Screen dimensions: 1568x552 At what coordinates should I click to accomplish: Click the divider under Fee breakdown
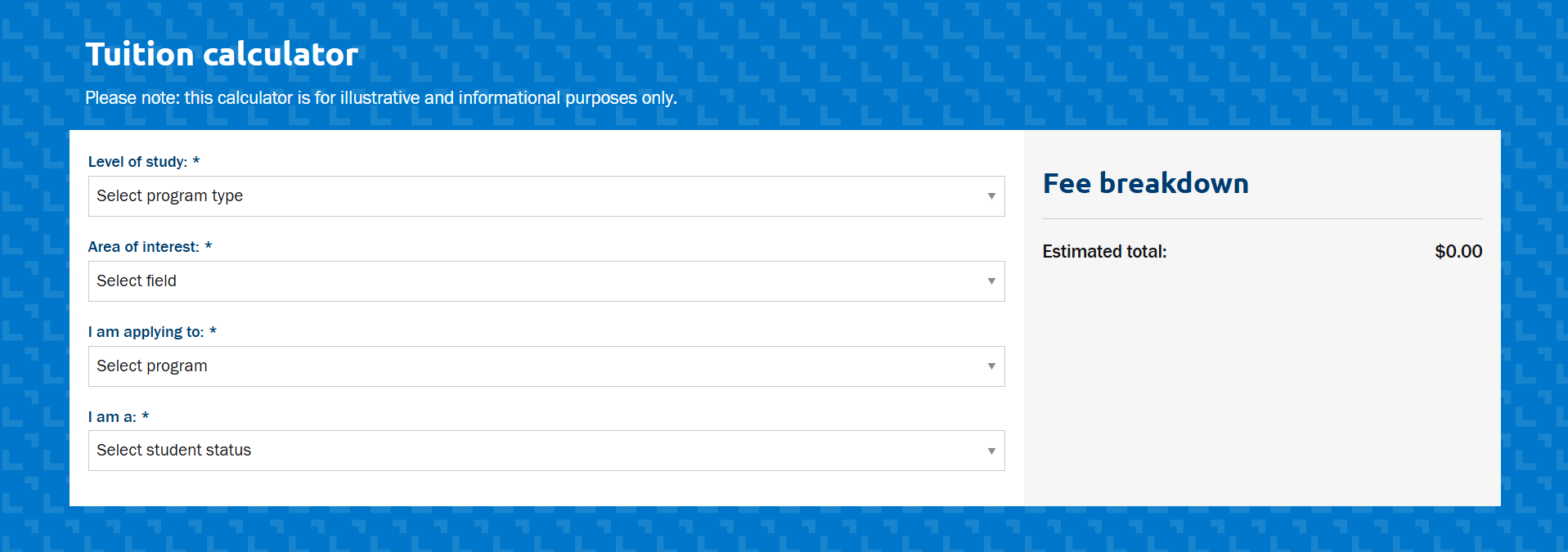1262,218
